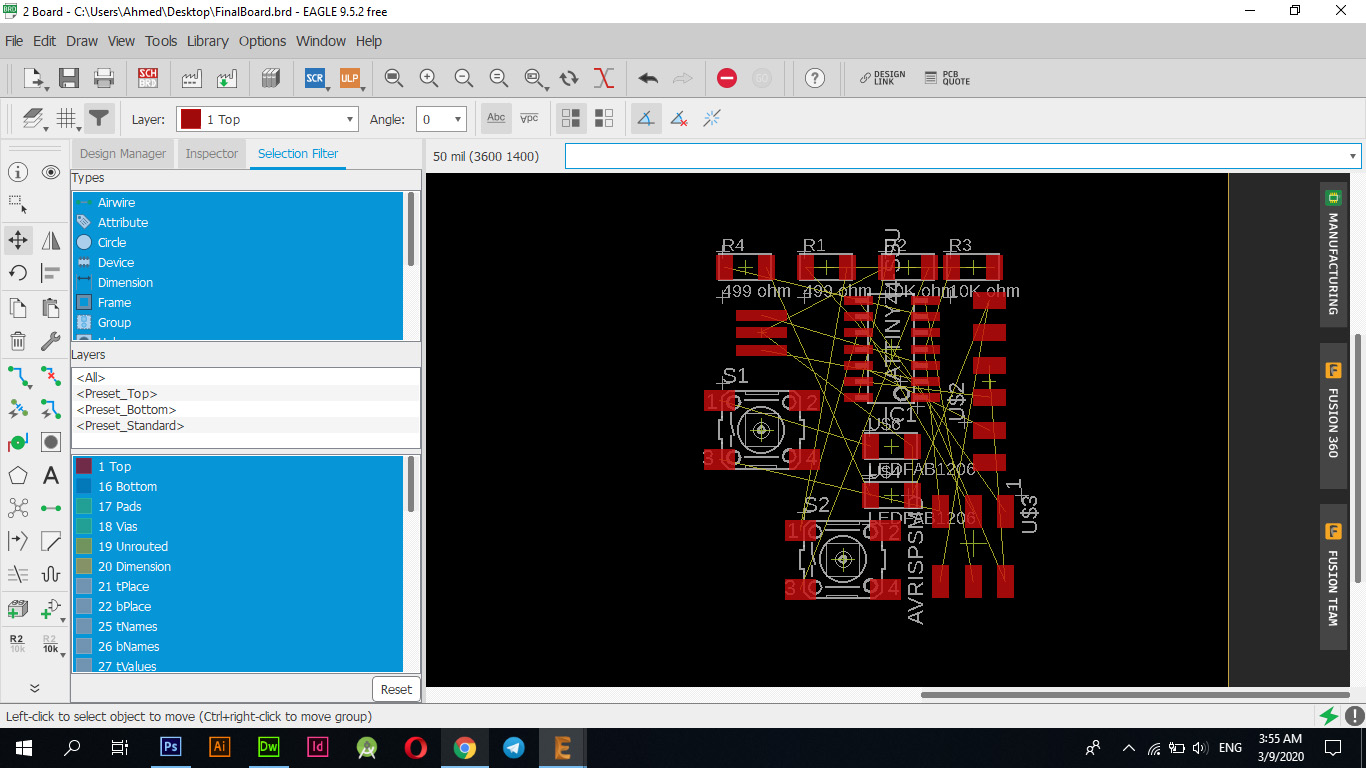Select the Polygon tool
Image resolution: width=1366 pixels, height=768 pixels.
[x=18, y=475]
